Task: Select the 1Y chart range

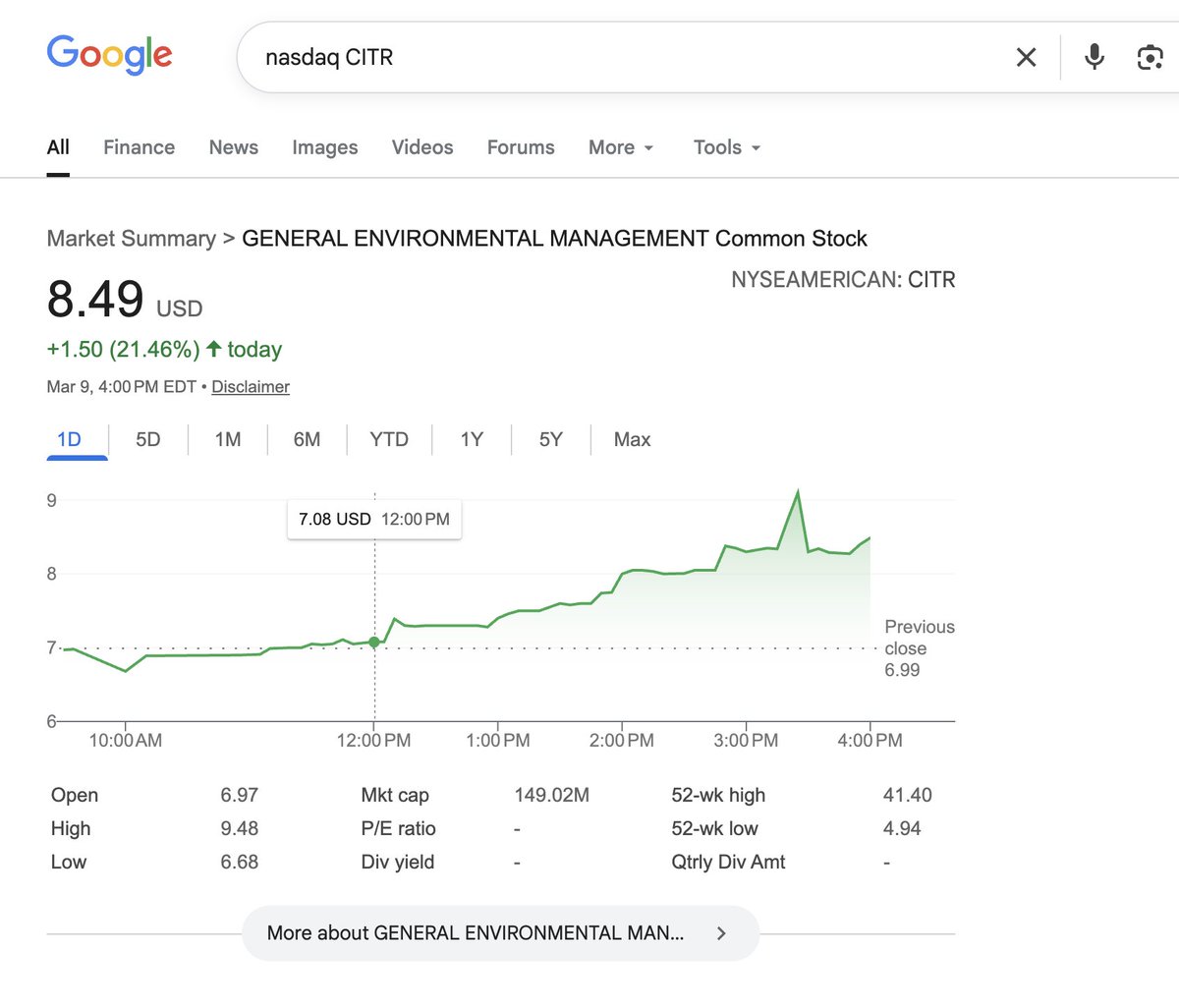Action: [472, 439]
